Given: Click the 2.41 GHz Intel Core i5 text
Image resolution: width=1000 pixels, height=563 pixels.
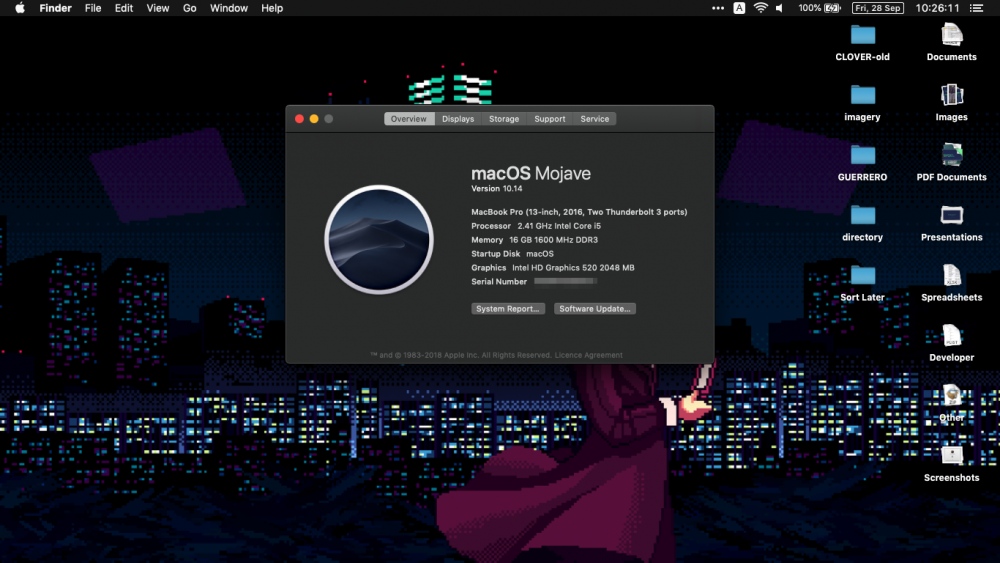Looking at the screenshot, I should pyautogui.click(x=559, y=226).
